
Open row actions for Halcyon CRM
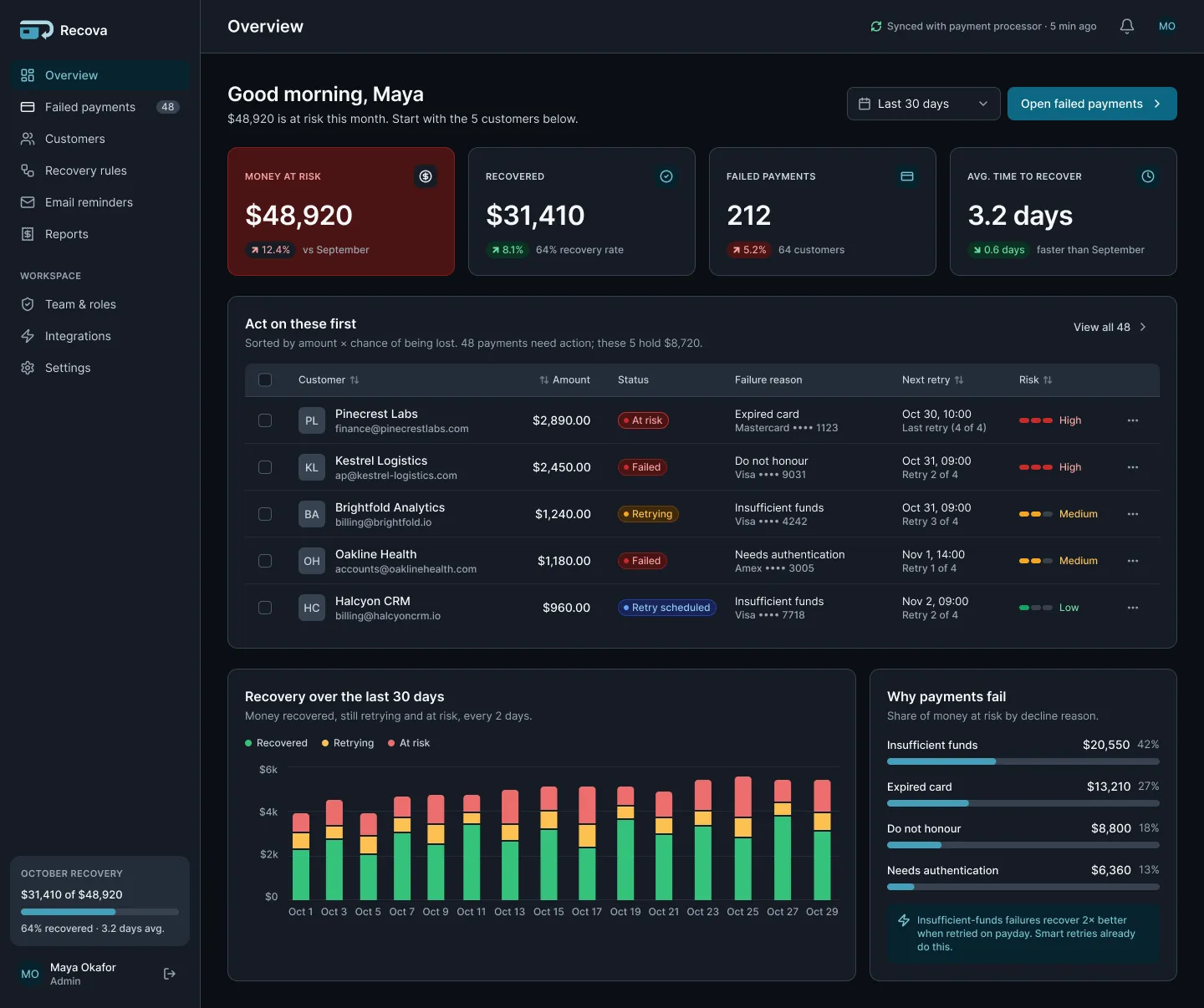(x=1133, y=608)
